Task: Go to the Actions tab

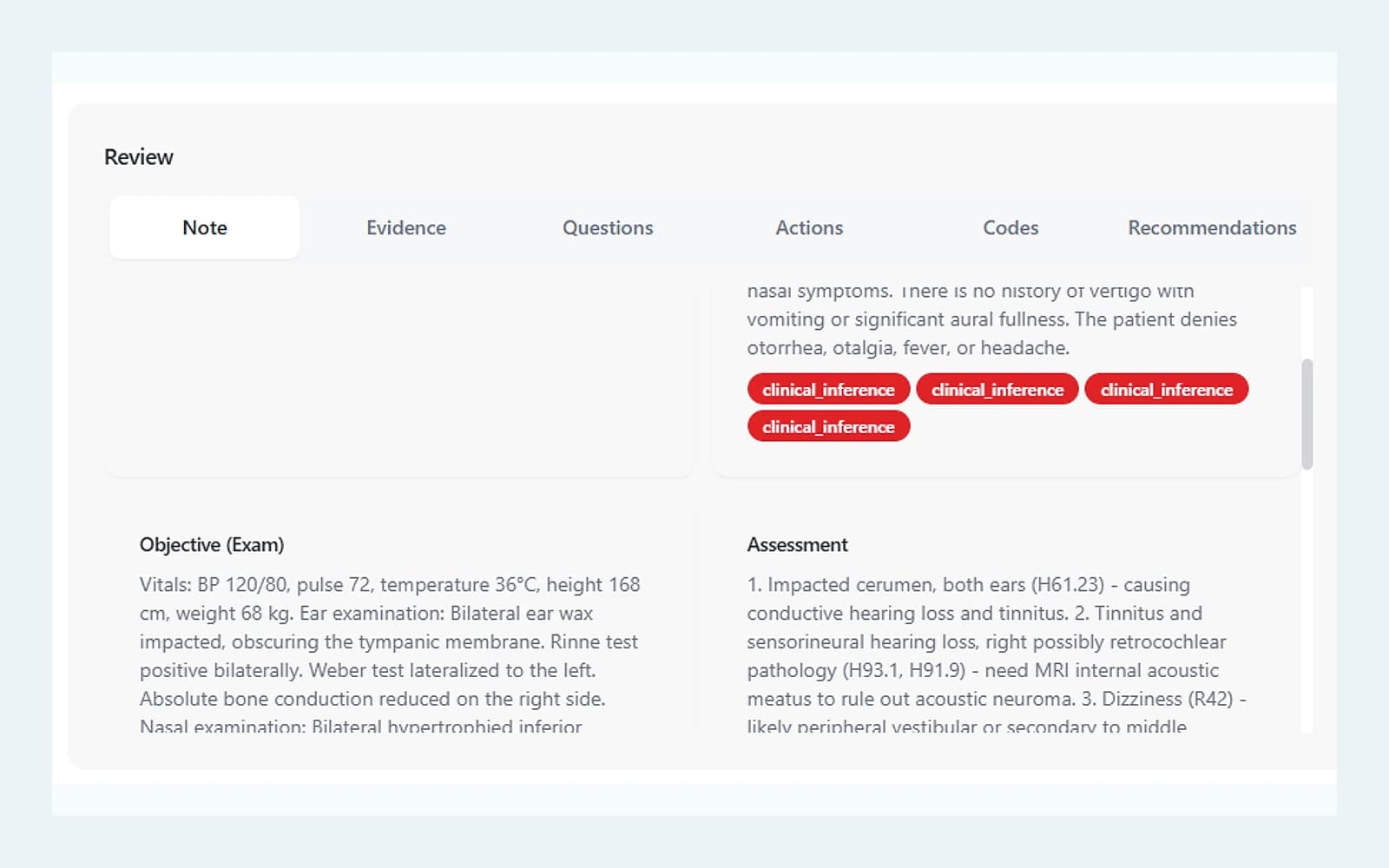Action: (809, 227)
